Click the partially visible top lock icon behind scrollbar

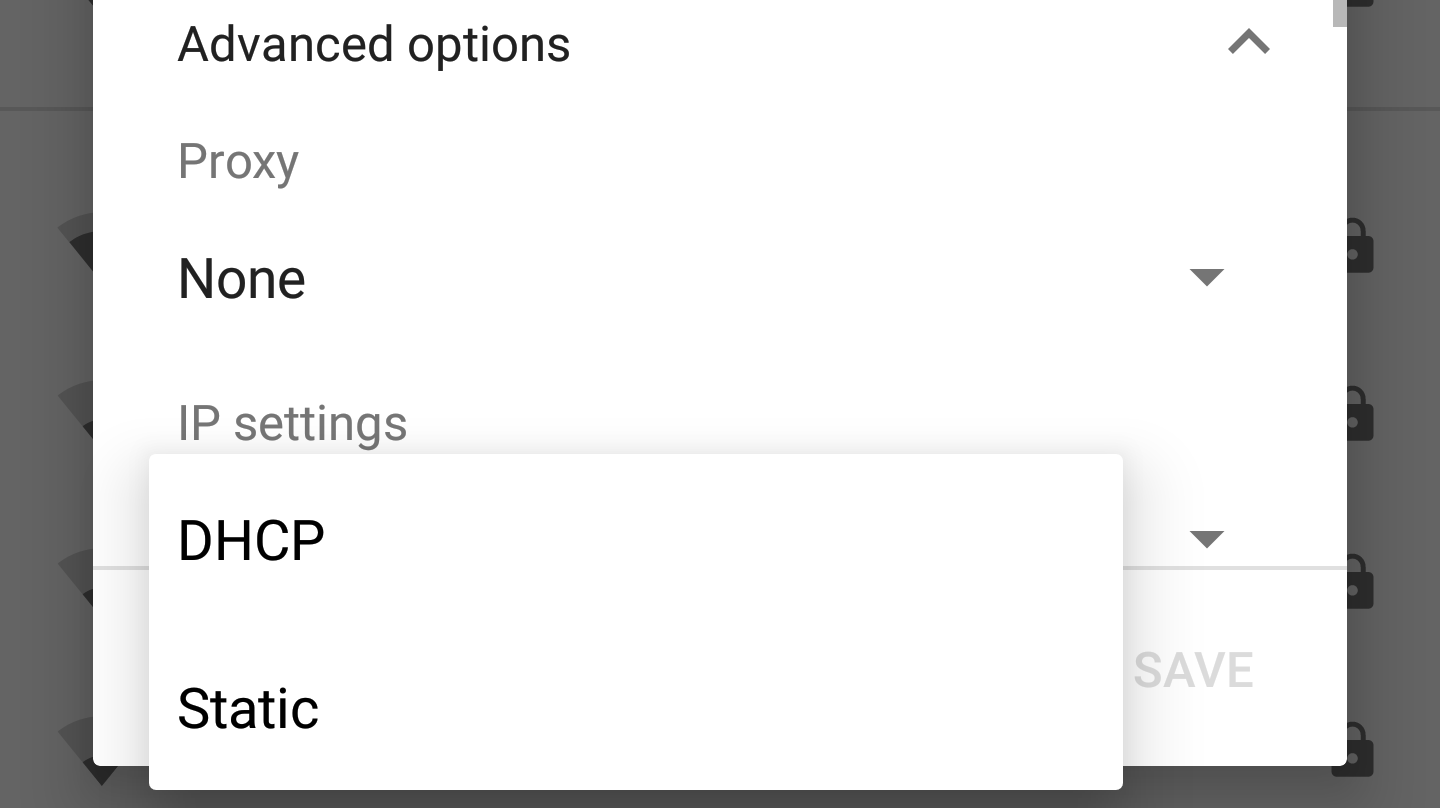click(1362, 4)
